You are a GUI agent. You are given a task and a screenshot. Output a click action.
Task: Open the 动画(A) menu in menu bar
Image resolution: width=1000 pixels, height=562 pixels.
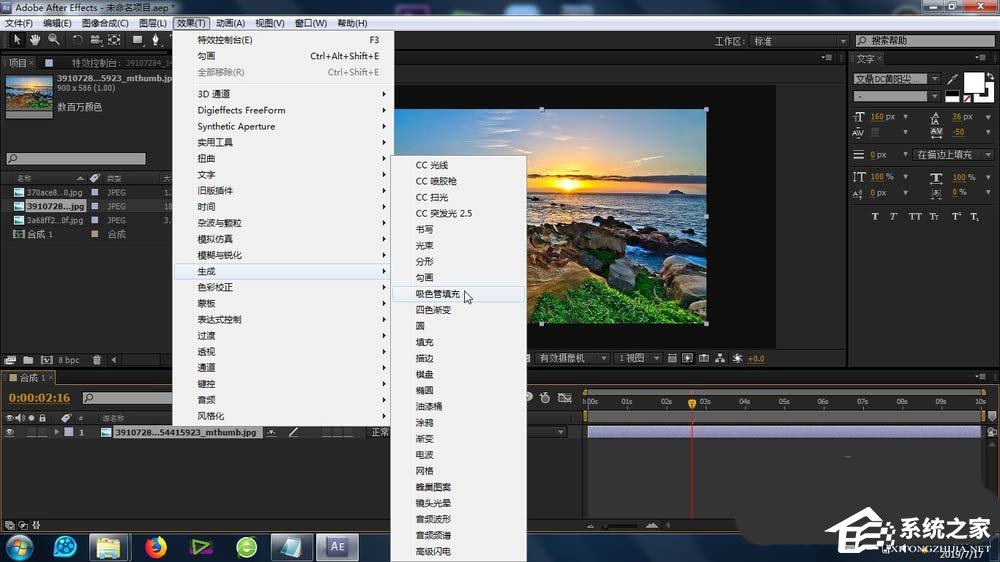(x=230, y=23)
